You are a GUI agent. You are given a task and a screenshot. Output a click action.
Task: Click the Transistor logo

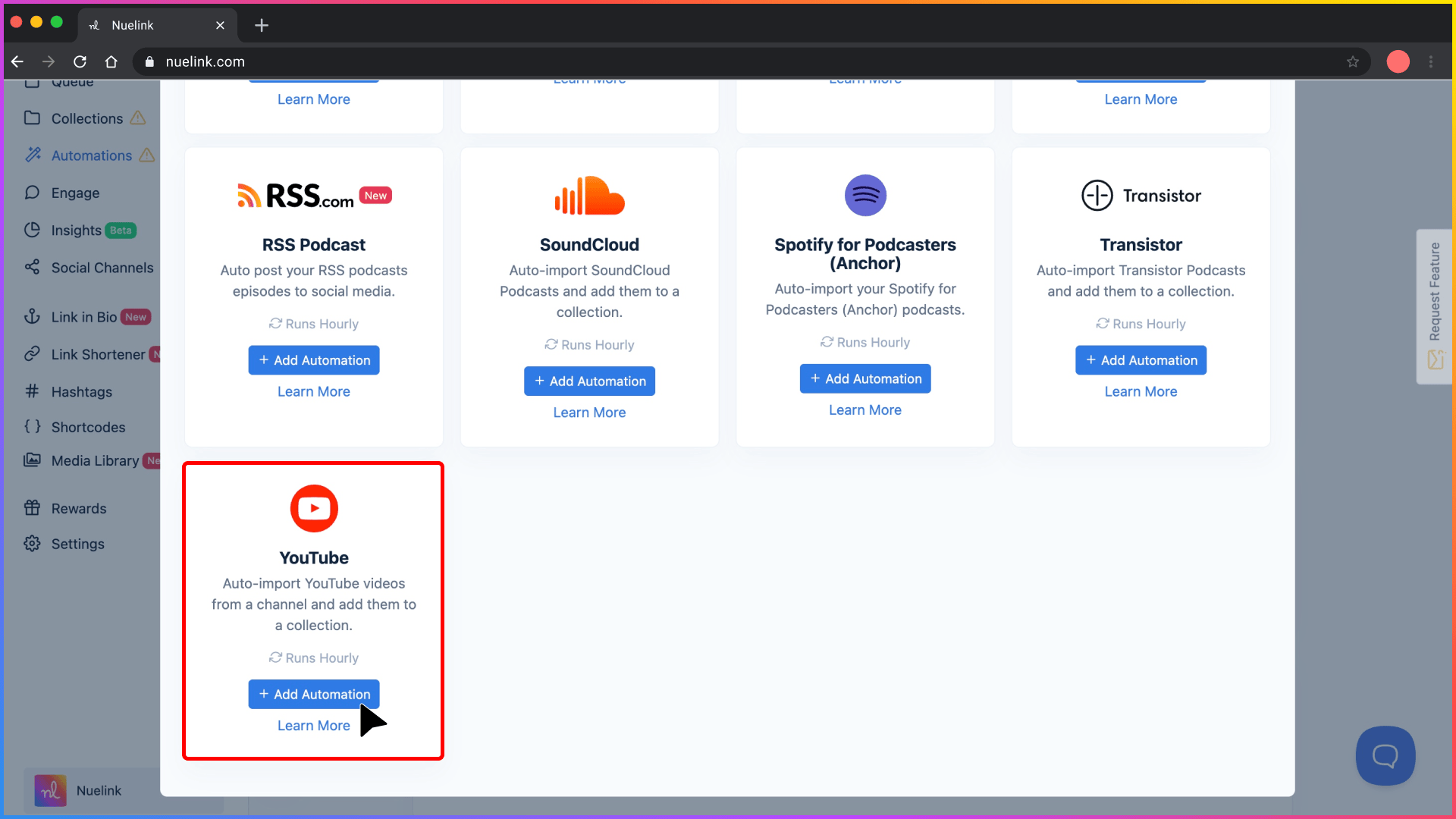click(x=1141, y=196)
